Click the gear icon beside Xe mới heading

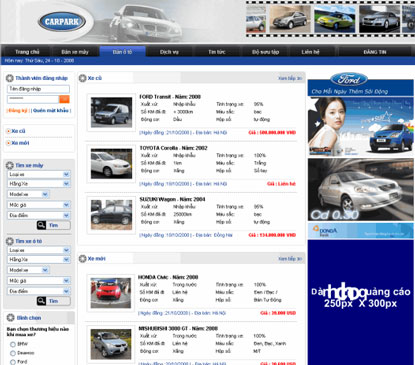[x=82, y=258]
